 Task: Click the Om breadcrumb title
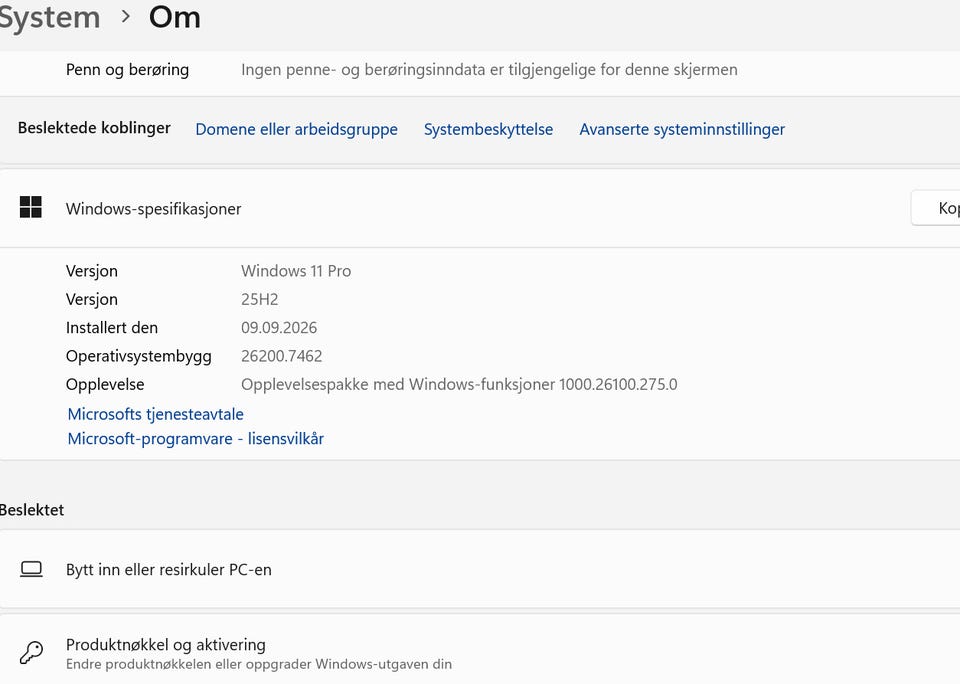point(174,17)
